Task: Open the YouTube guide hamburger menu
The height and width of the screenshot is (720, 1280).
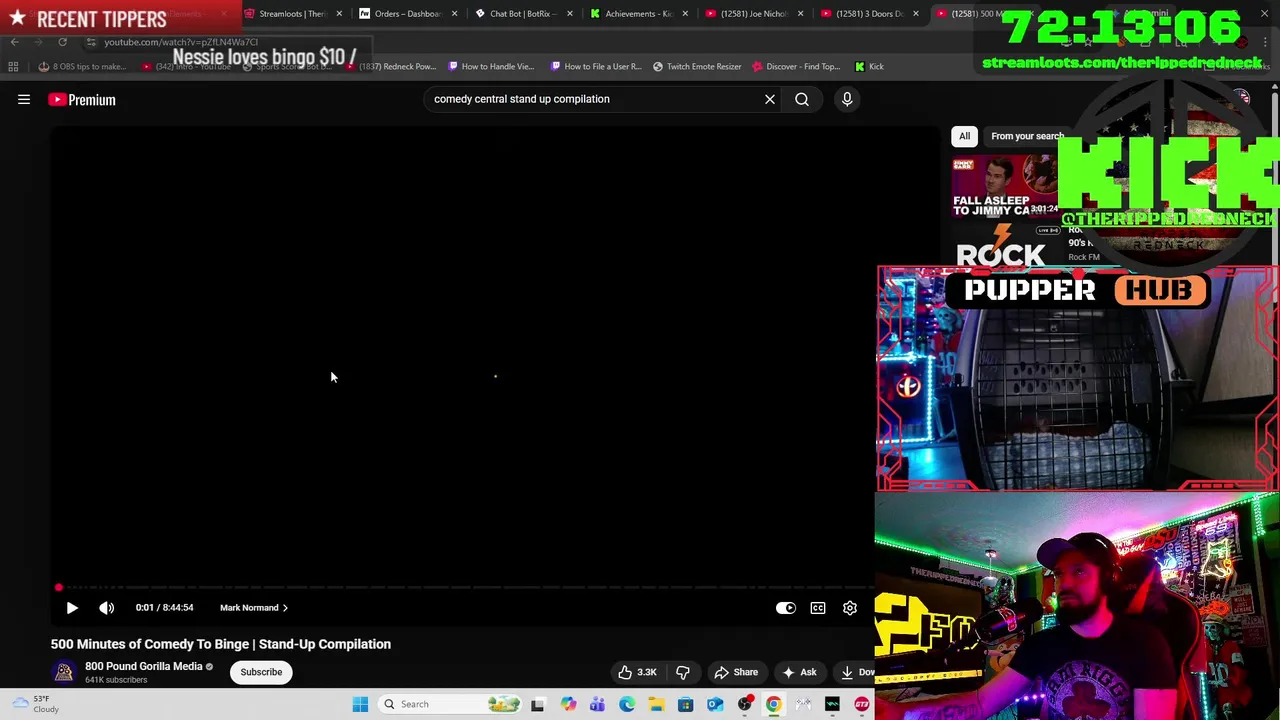Action: pos(24,99)
